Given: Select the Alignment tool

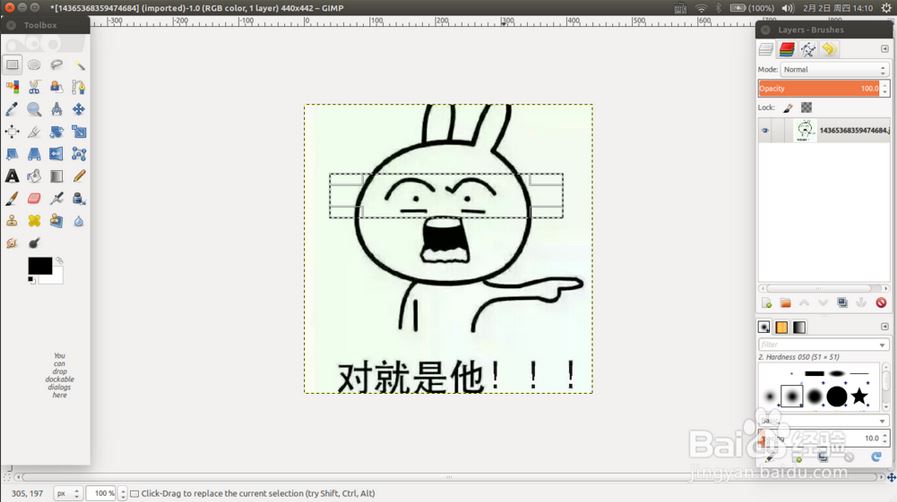Looking at the screenshot, I should pyautogui.click(x=12, y=132).
